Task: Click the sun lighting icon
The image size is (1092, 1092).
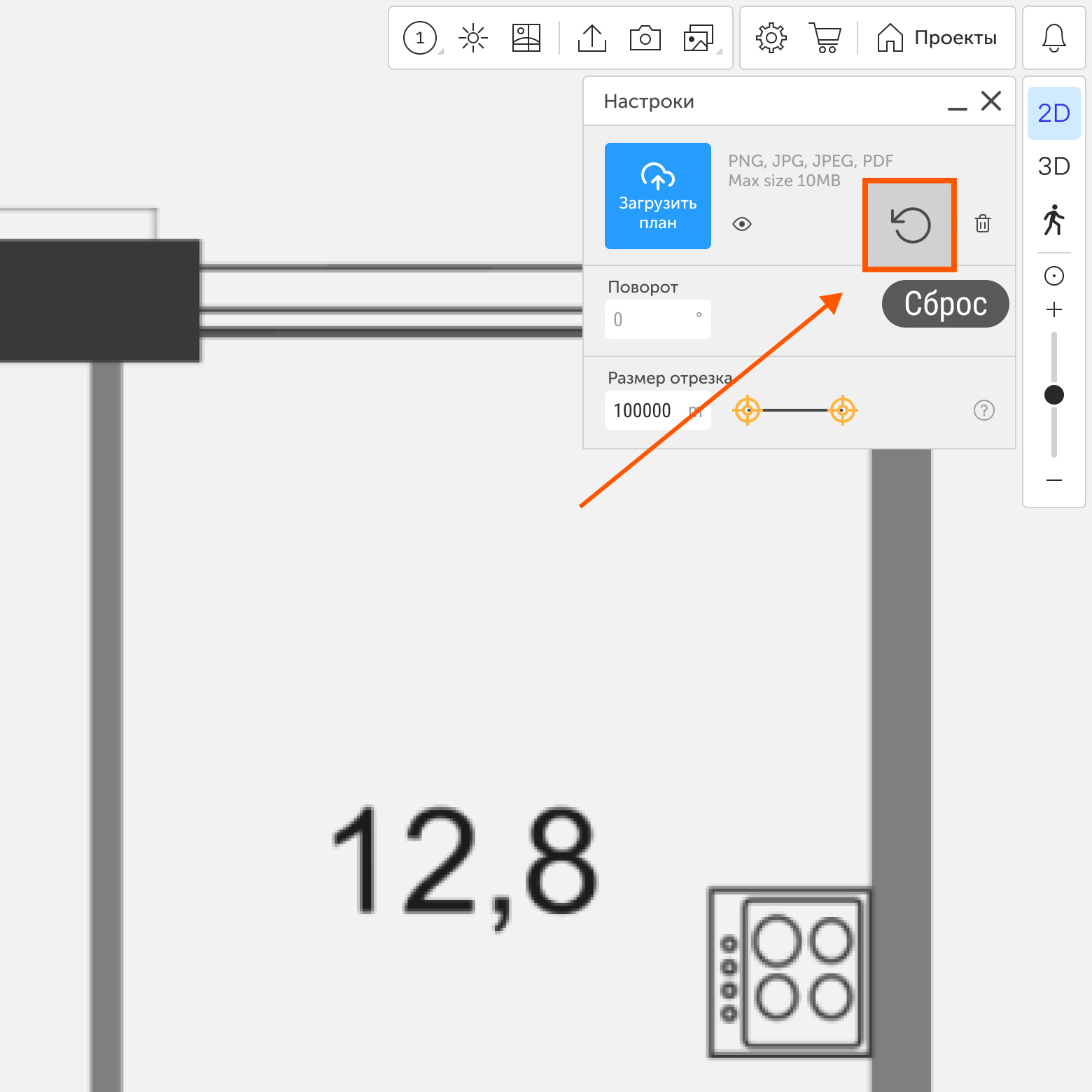Action: (x=473, y=38)
